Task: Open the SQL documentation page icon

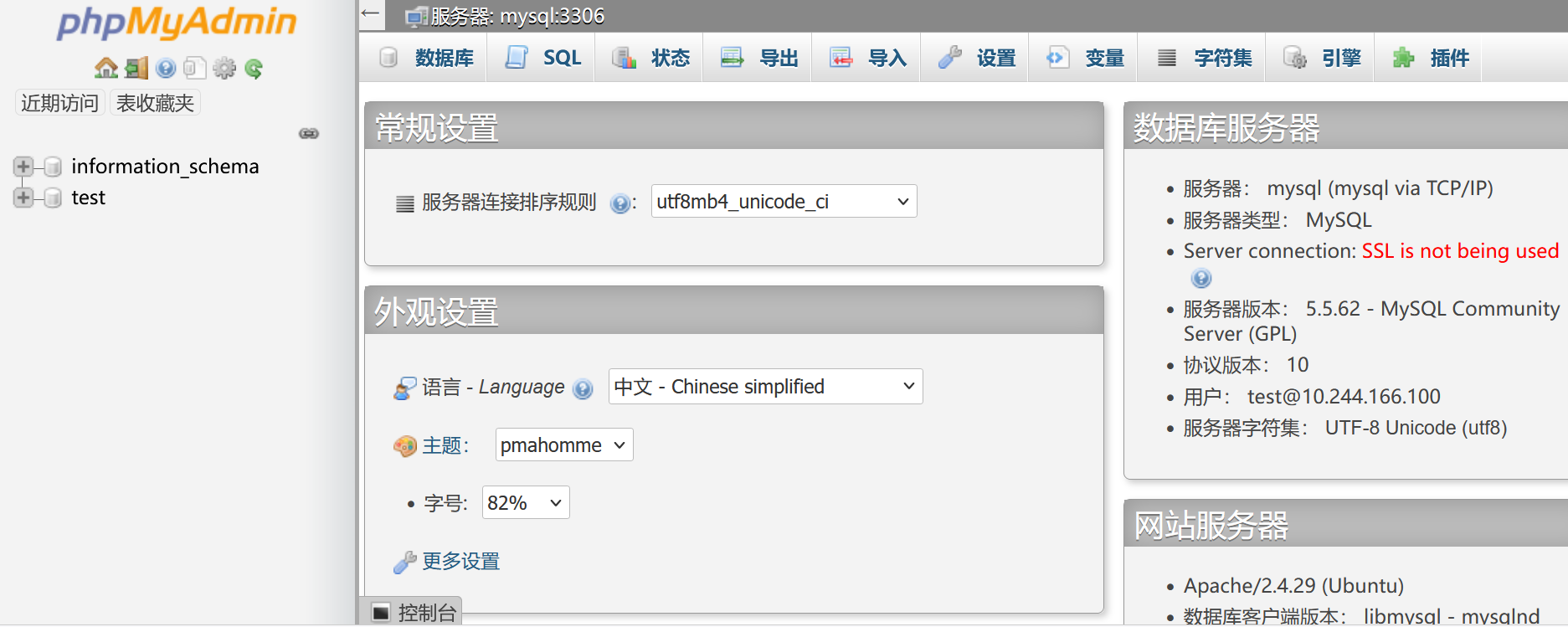Action: pyautogui.click(x=194, y=68)
